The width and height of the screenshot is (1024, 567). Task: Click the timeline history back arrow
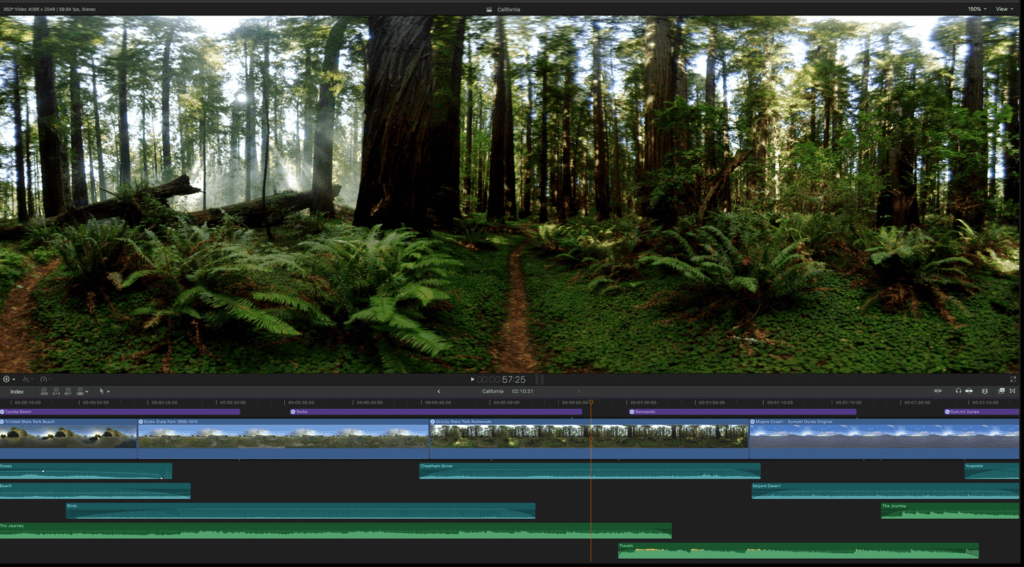point(439,391)
